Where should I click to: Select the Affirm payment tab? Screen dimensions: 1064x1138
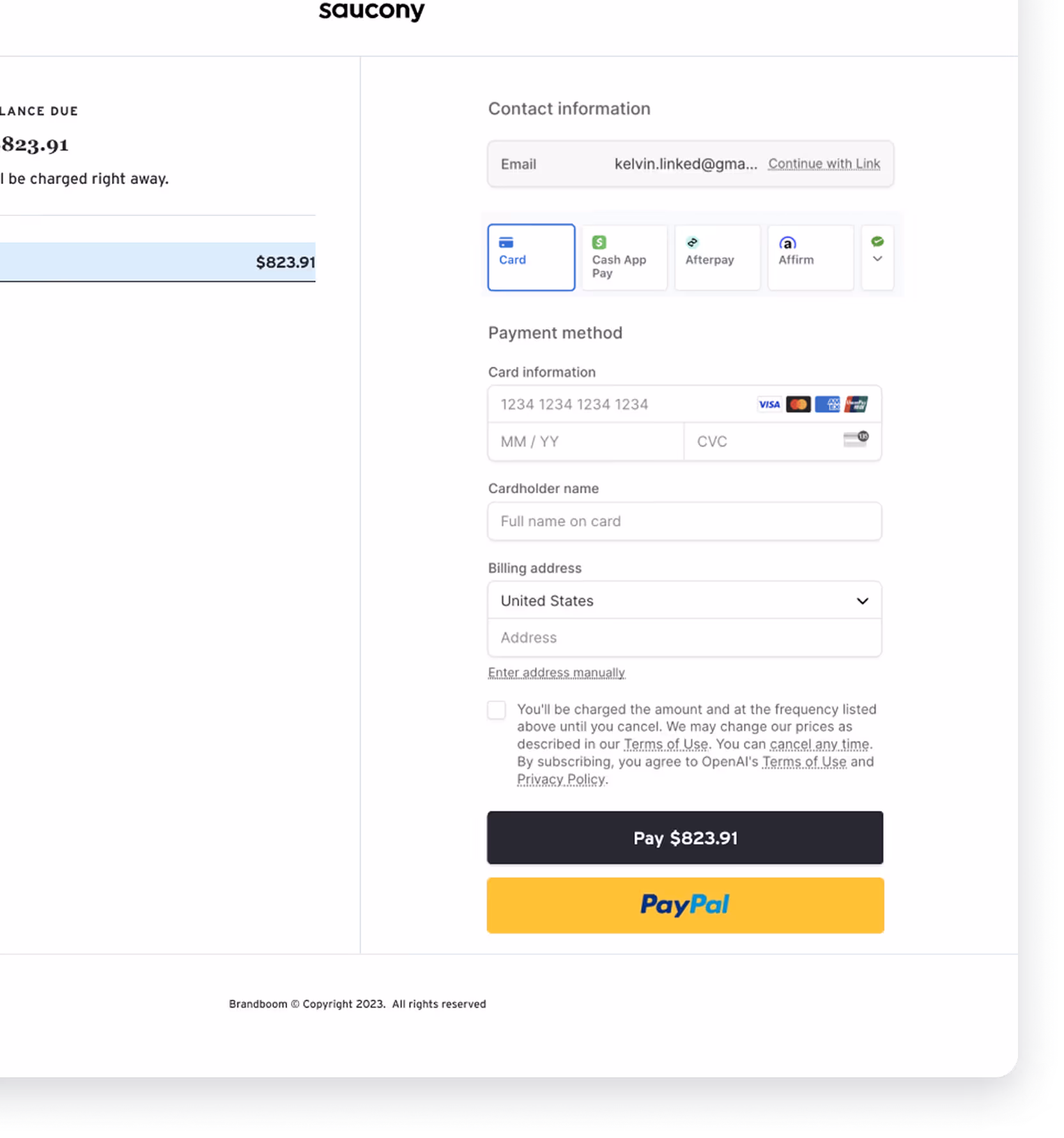tap(810, 258)
